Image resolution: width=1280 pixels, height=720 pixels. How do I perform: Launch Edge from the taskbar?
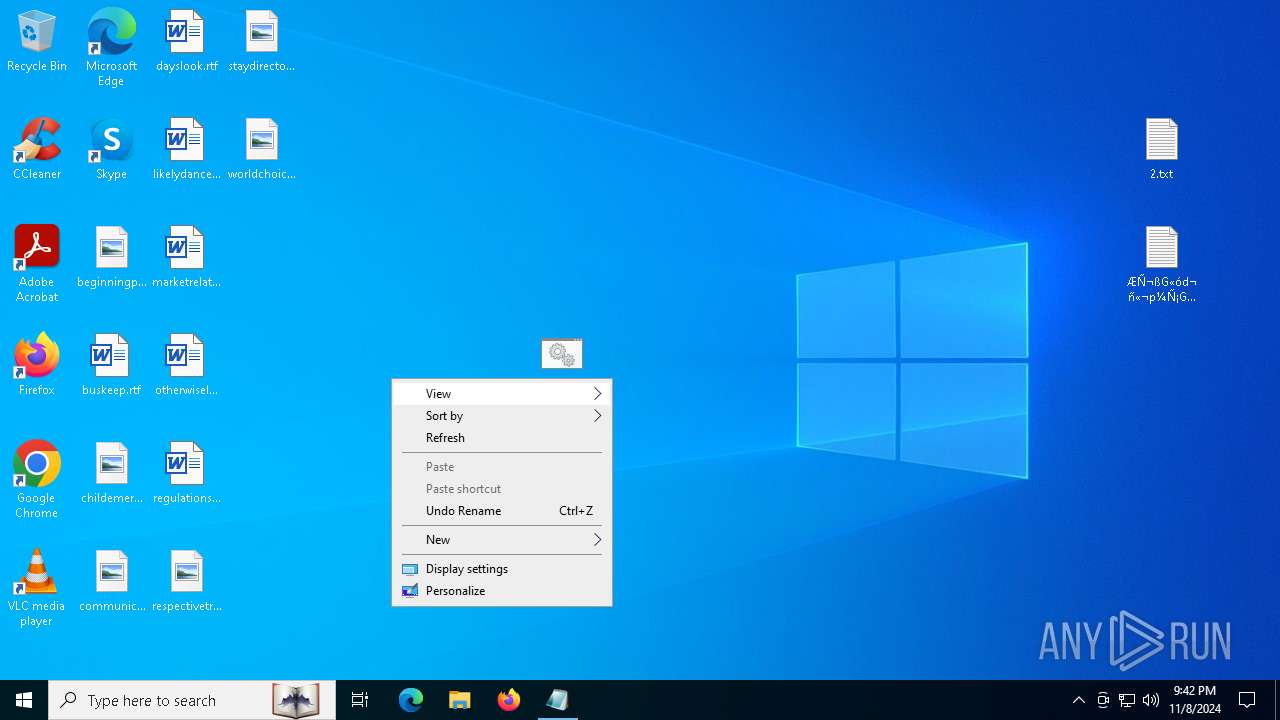[x=411, y=700]
